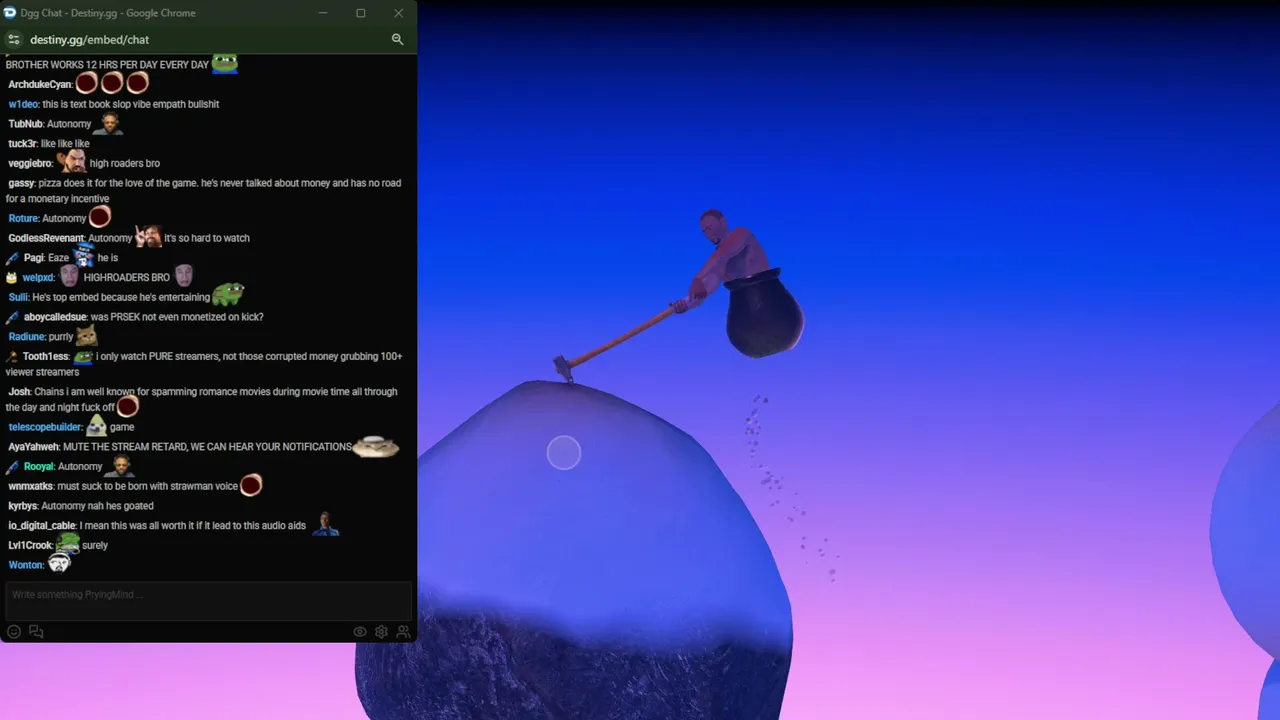This screenshot has height=720, width=1280.
Task: Click the zoom magnifier icon in address bar
Action: pos(397,40)
